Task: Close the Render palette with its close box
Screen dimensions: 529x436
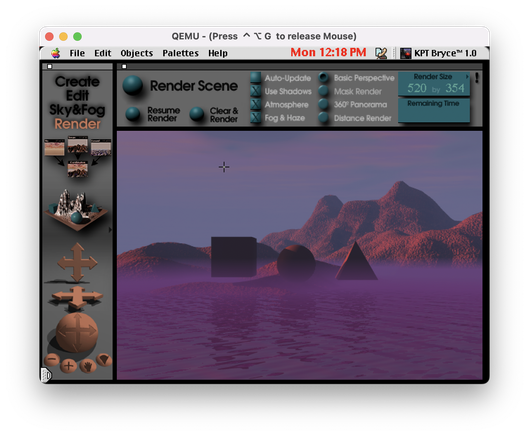Action: tap(124, 66)
